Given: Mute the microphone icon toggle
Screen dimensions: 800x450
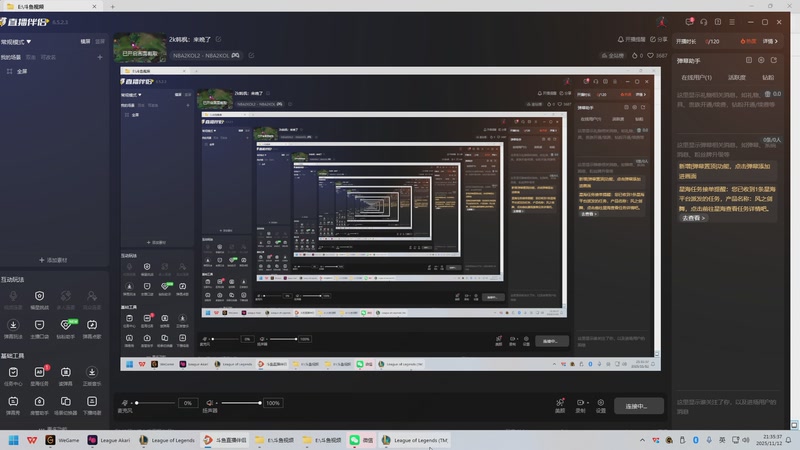Looking at the screenshot, I should [x=124, y=403].
